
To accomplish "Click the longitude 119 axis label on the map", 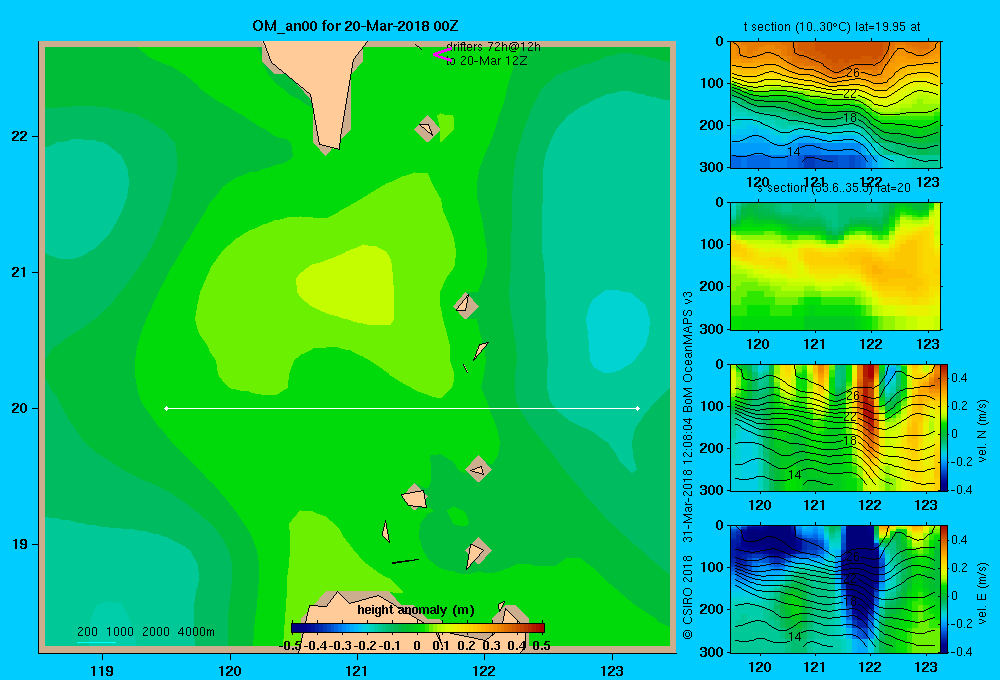I will (x=102, y=670).
